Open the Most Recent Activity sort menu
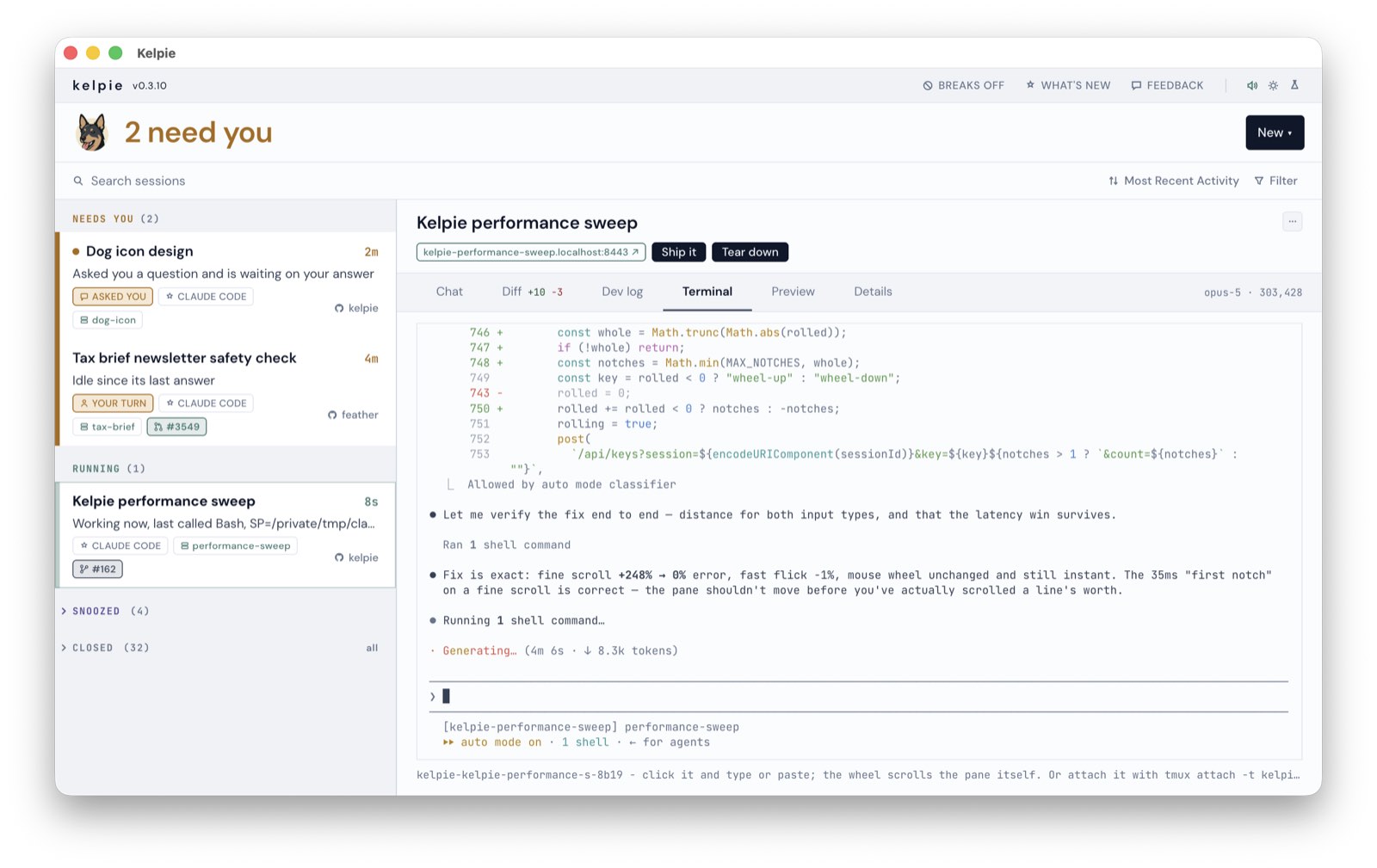Viewport: 1377px width, 868px height. click(x=1174, y=181)
